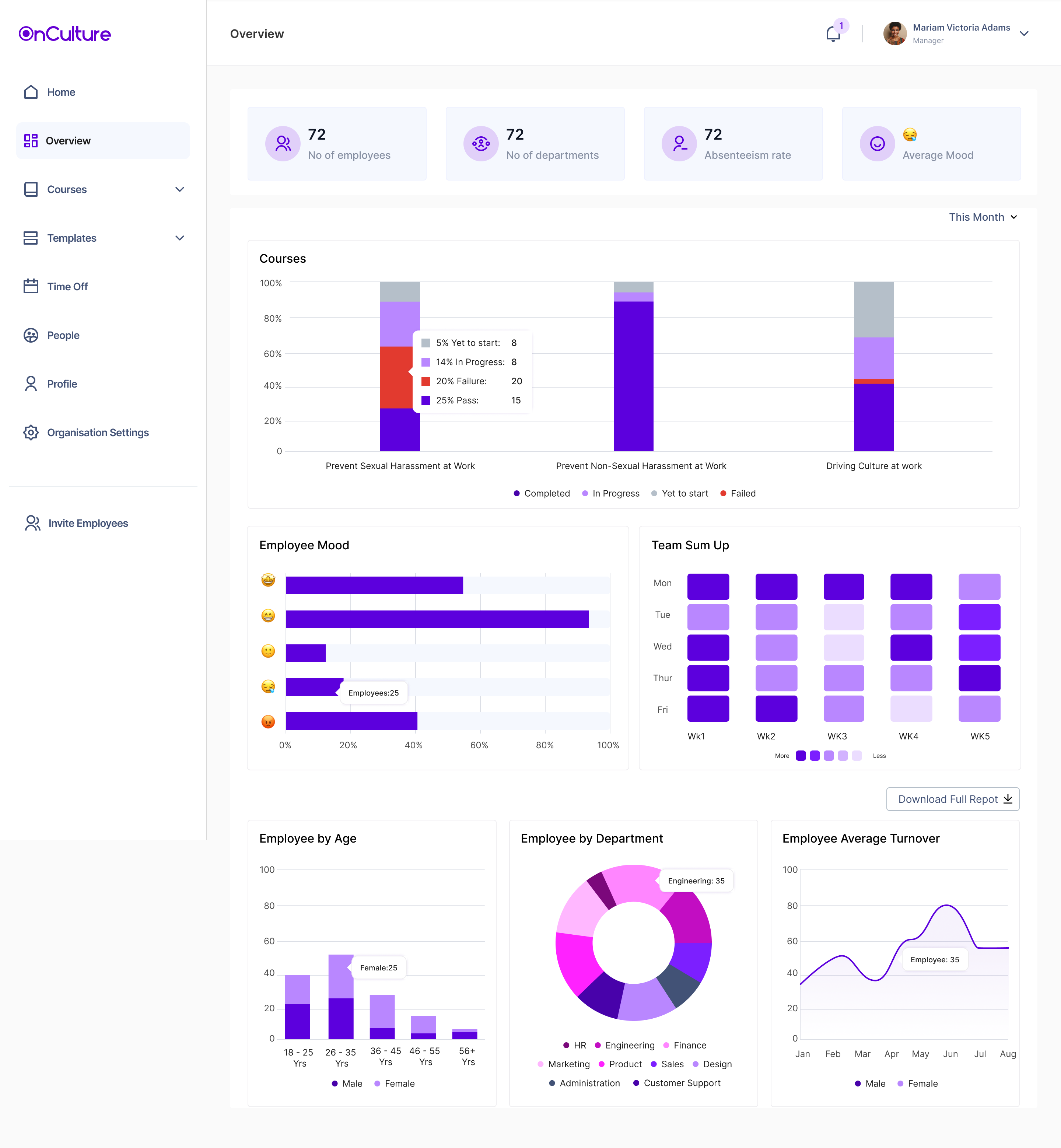
Task: Toggle Engineering legend in department chart
Action: click(624, 1045)
